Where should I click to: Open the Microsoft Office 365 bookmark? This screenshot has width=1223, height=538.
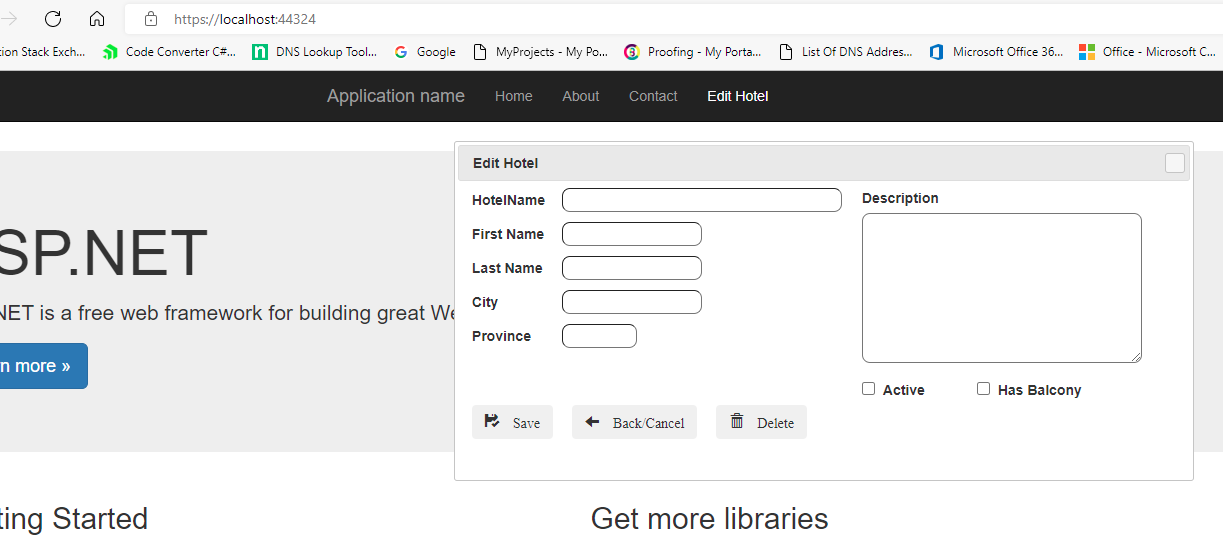(x=997, y=52)
